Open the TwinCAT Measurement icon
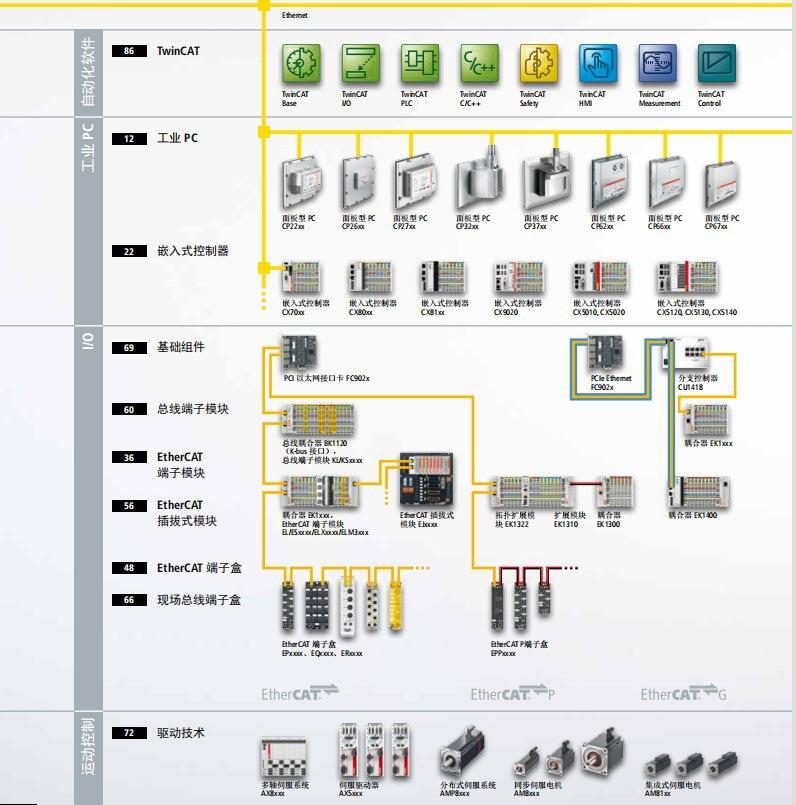The image size is (796, 805). 657,63
